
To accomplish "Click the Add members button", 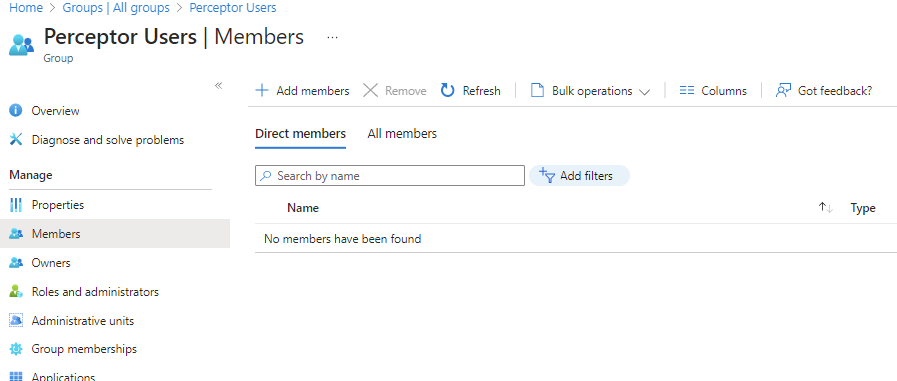I will (302, 90).
